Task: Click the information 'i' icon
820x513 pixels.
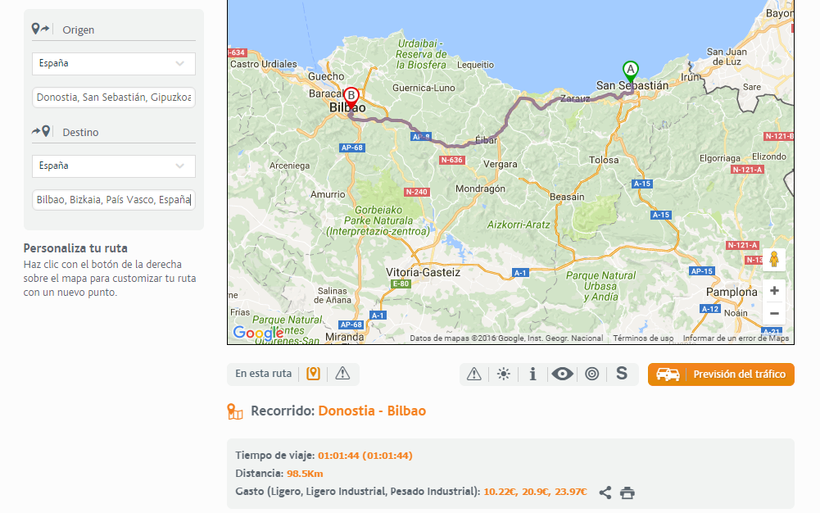Action: (533, 374)
